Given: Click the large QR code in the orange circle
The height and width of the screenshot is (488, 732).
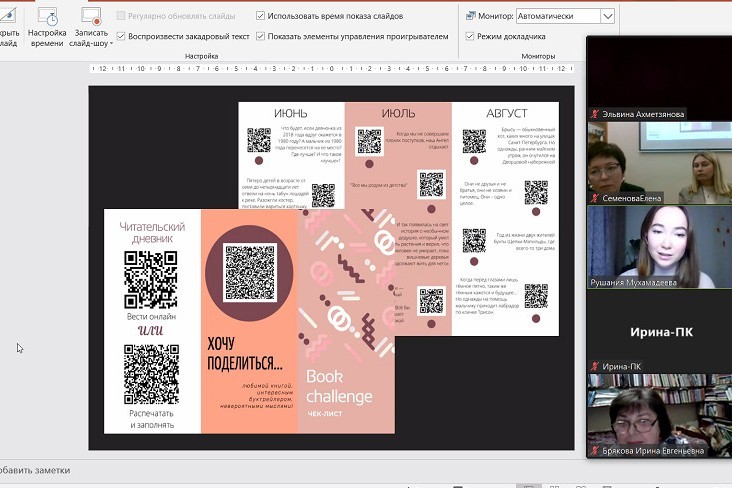Looking at the screenshot, I should 249,273.
